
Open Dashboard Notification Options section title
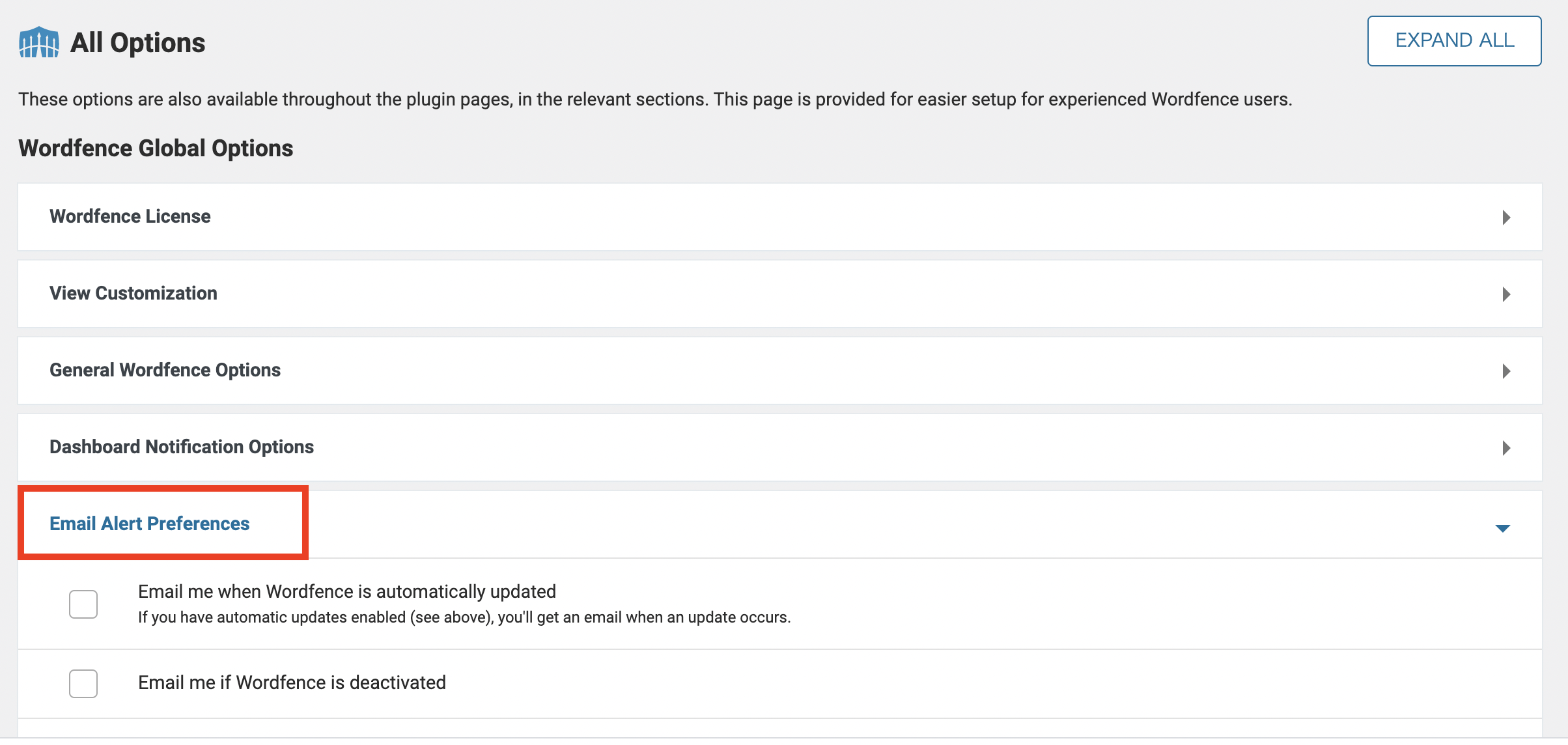click(181, 447)
